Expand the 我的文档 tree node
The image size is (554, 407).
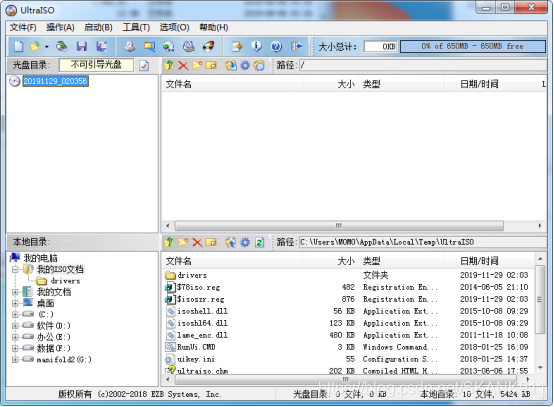coord(15,292)
